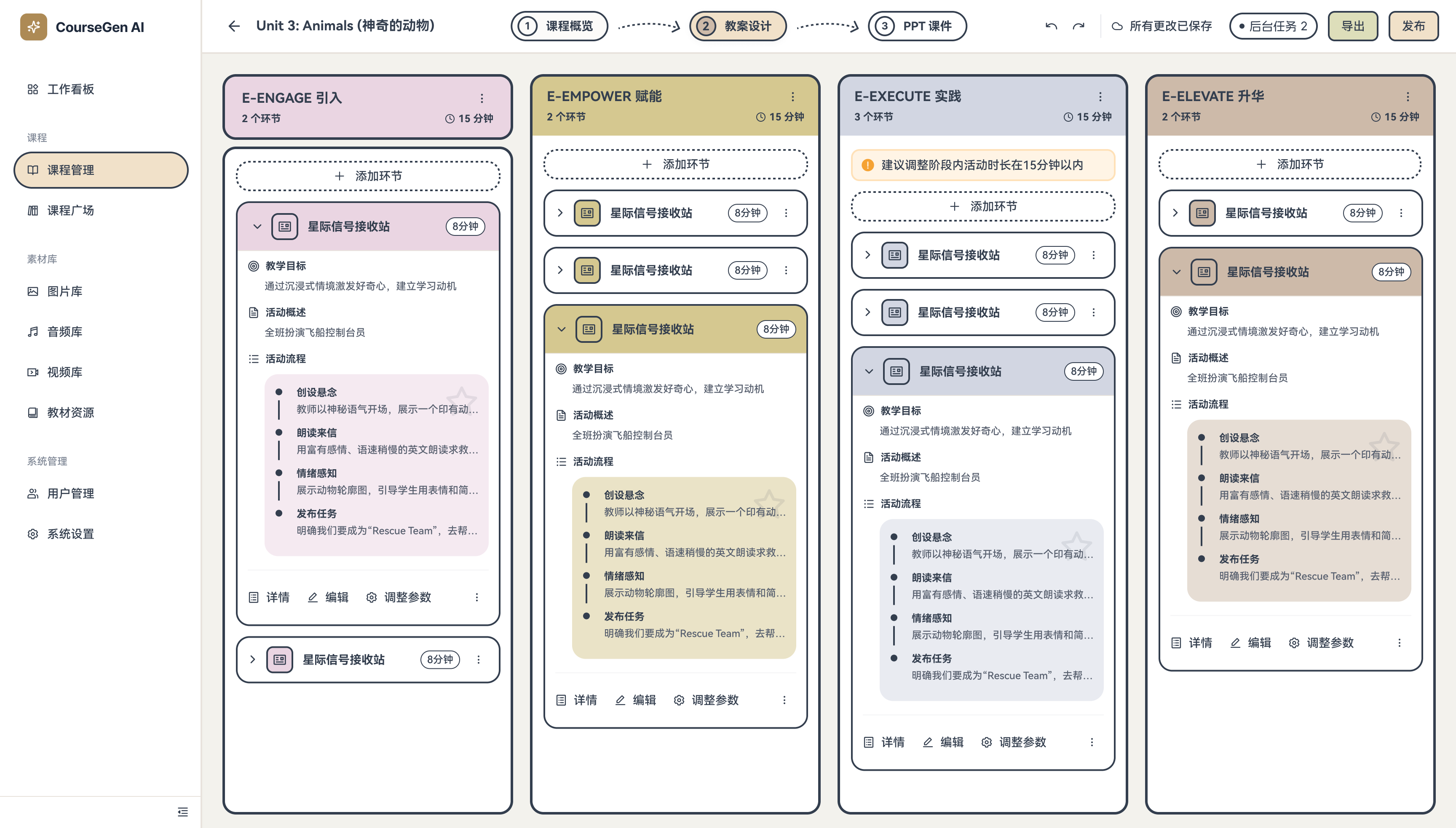Open 系统设置 in the sidebar

(101, 534)
